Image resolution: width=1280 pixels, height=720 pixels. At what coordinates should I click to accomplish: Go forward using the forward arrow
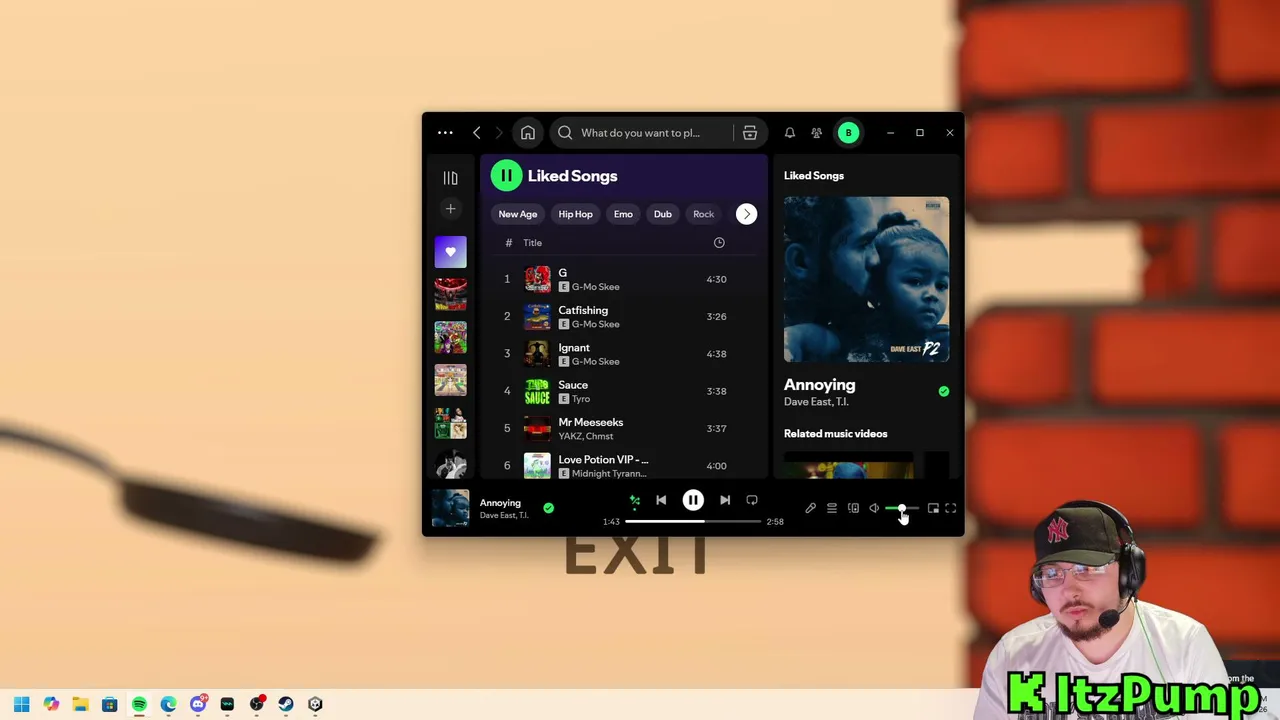pos(499,133)
